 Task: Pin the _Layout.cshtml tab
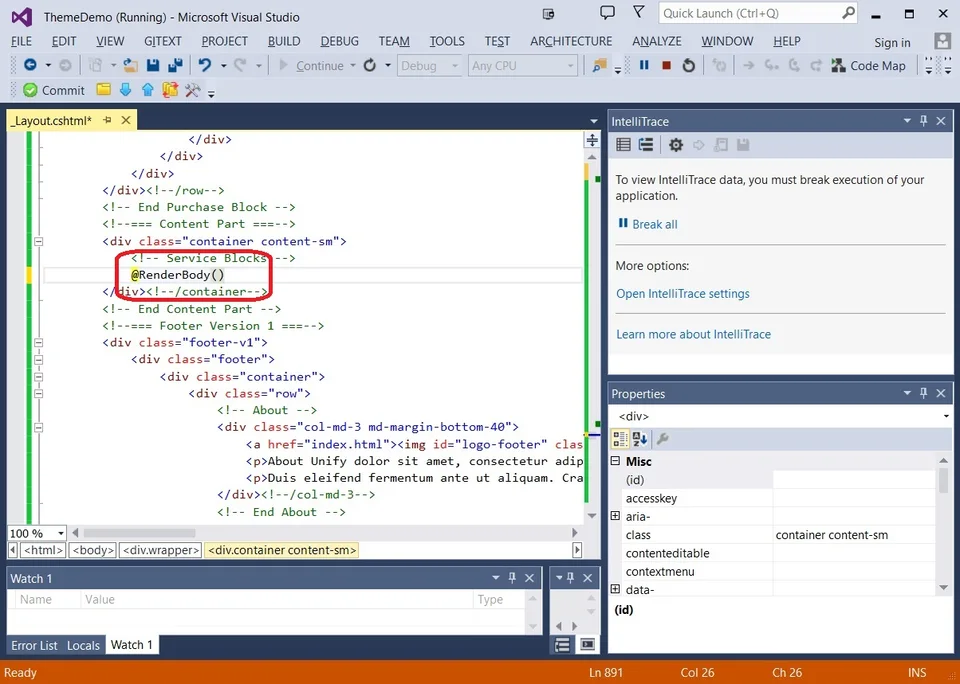click(107, 120)
